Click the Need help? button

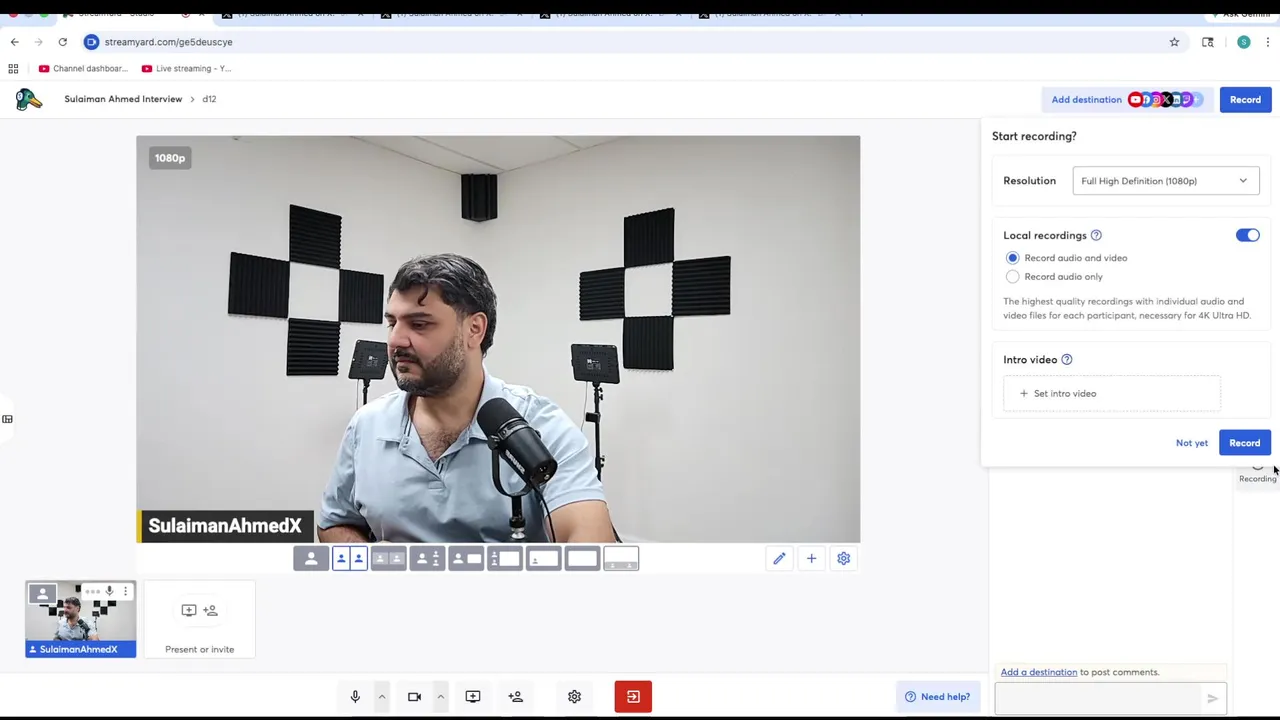pos(937,697)
